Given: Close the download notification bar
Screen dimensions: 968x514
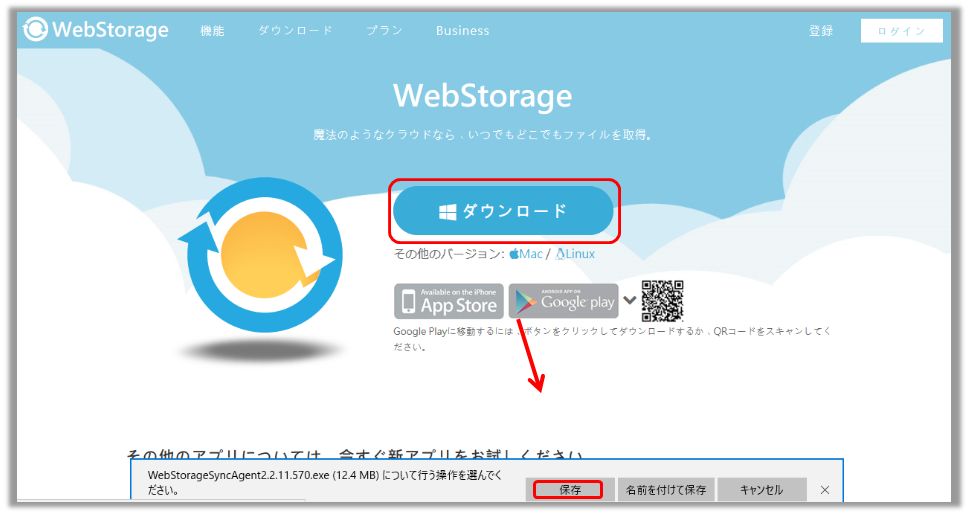Looking at the screenshot, I should pos(825,490).
